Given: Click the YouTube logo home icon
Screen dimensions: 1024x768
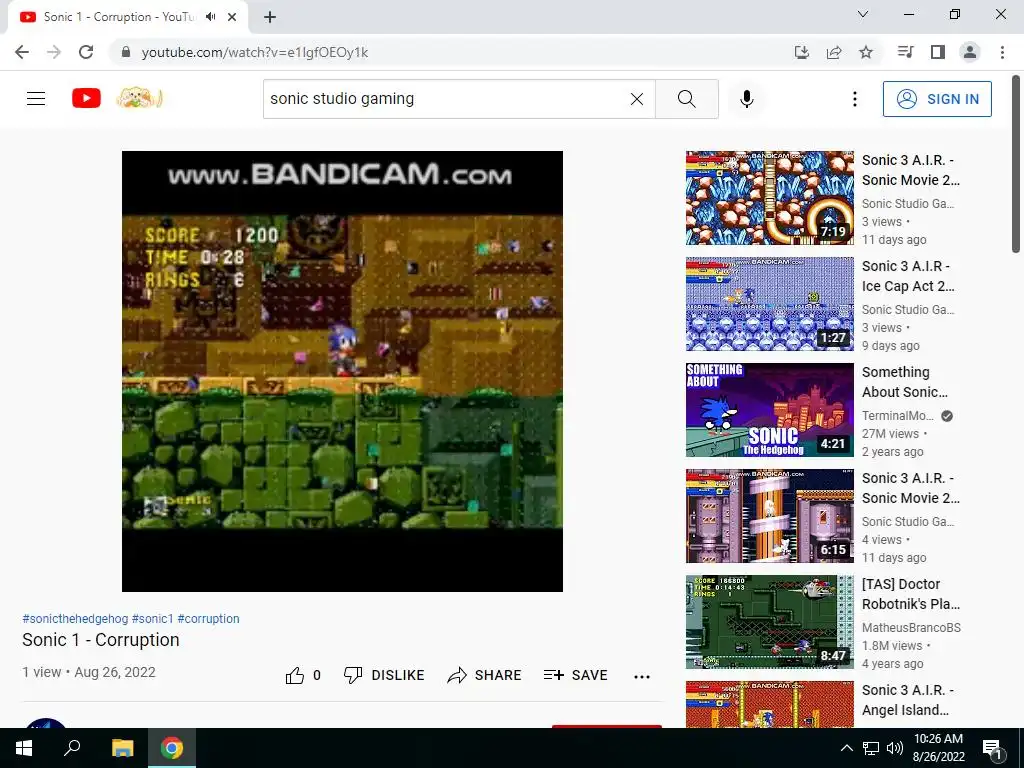Looking at the screenshot, I should tap(86, 99).
